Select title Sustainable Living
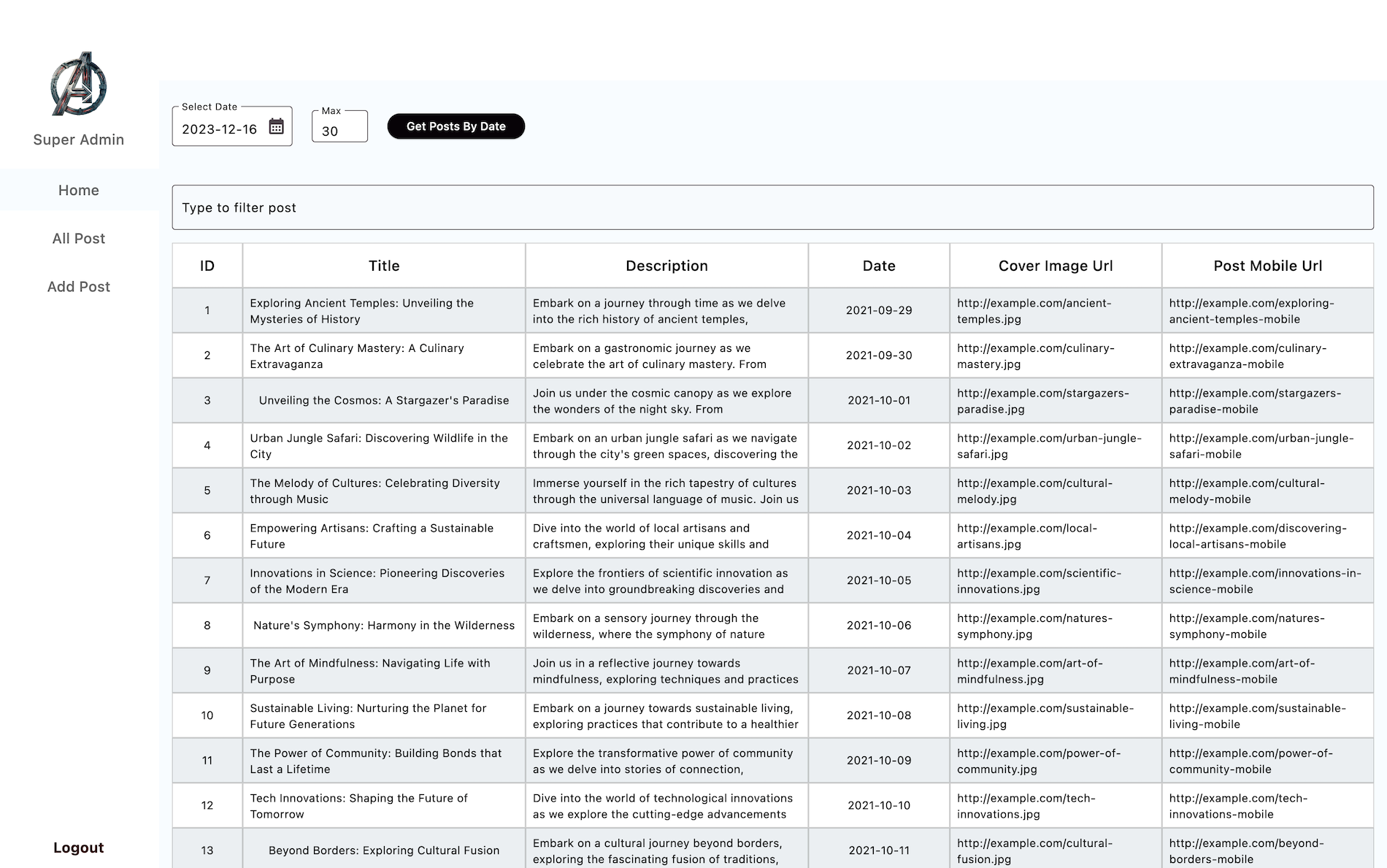This screenshot has height=868, width=1387. (368, 716)
